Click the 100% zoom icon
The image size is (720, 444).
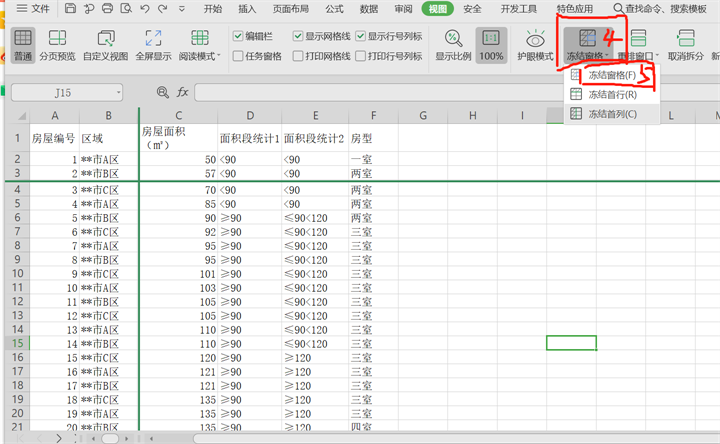pos(491,40)
